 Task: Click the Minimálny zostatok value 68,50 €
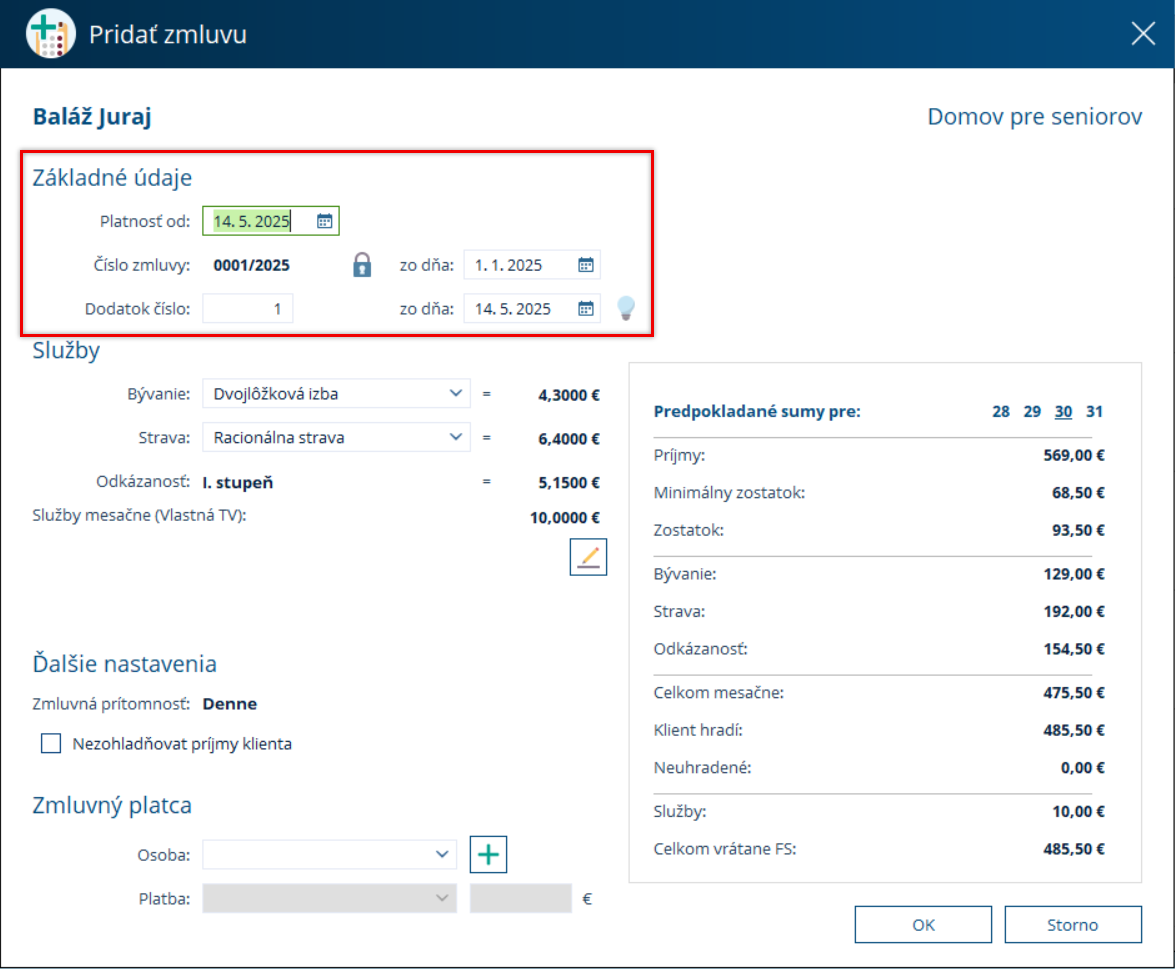[x=1078, y=493]
